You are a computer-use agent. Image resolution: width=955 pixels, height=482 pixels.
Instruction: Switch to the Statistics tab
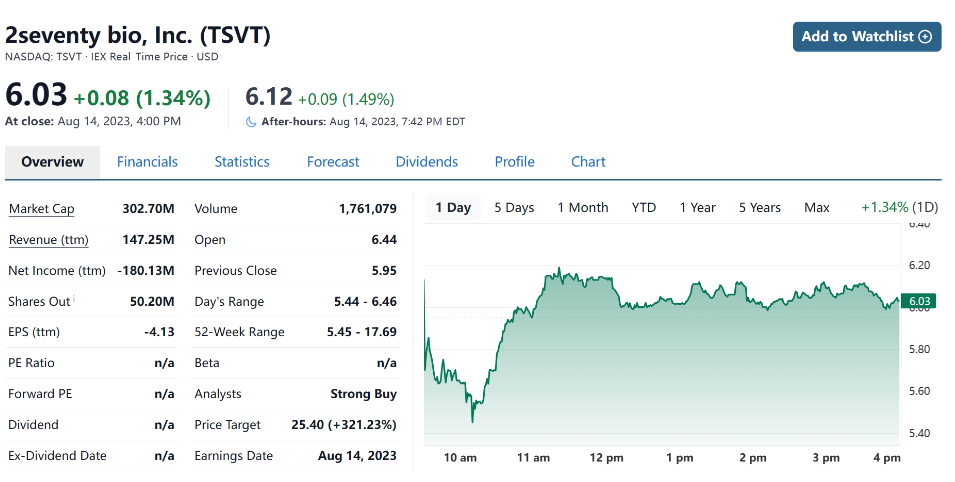tap(242, 162)
